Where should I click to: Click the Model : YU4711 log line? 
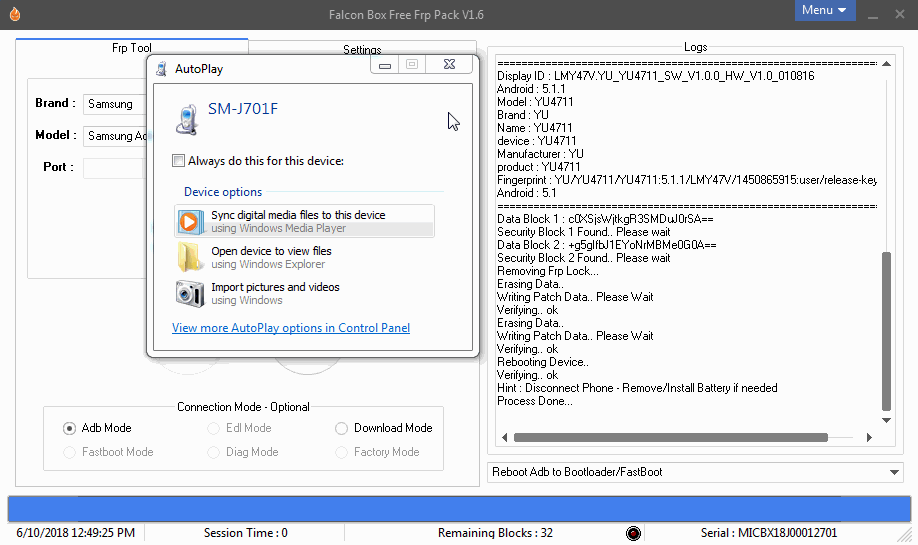click(x=535, y=102)
